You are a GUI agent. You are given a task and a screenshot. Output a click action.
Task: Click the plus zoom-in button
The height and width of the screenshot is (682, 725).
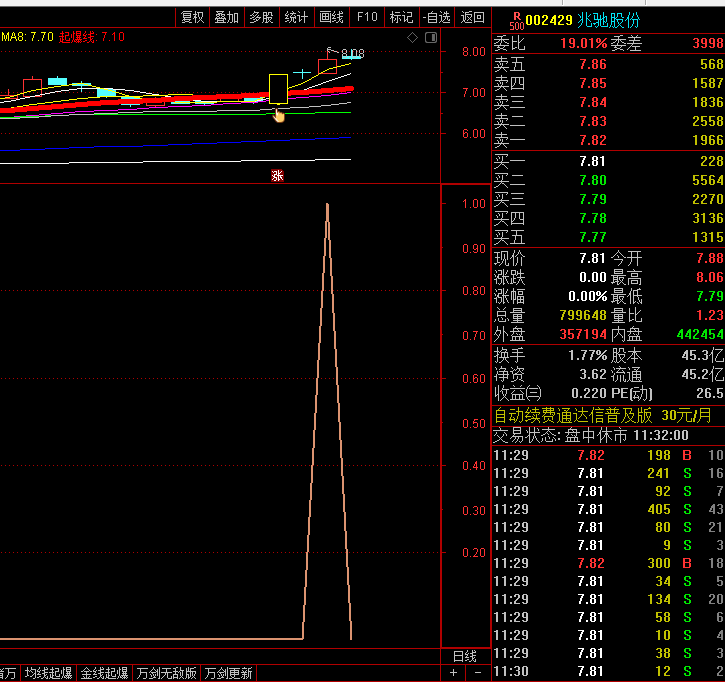453,673
